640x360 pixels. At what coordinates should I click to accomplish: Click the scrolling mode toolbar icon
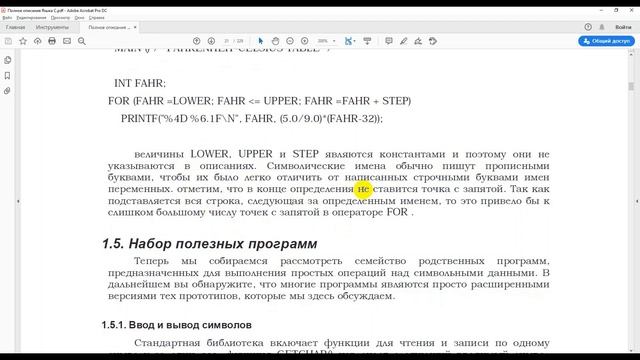pos(367,41)
